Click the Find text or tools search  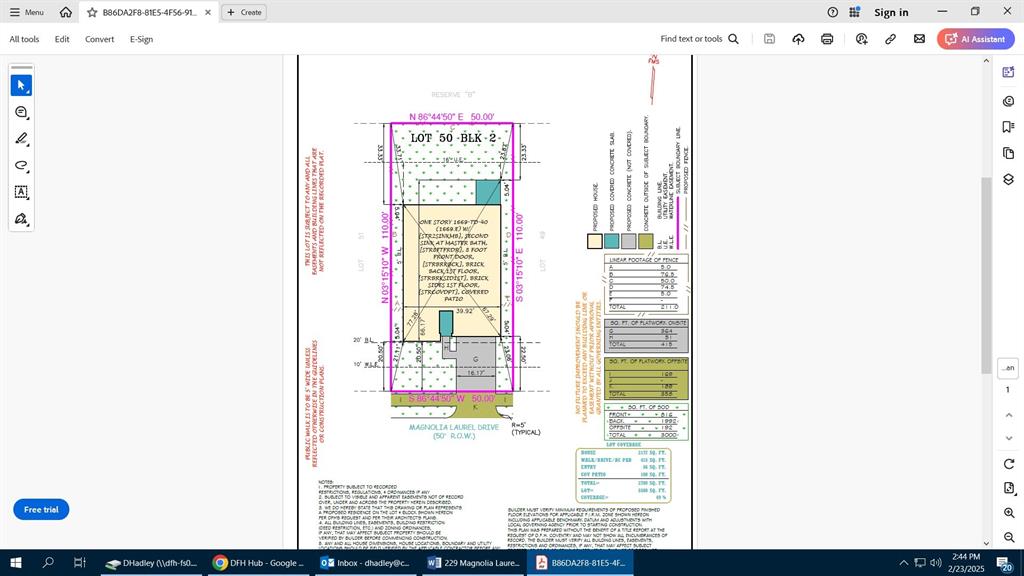(699, 39)
